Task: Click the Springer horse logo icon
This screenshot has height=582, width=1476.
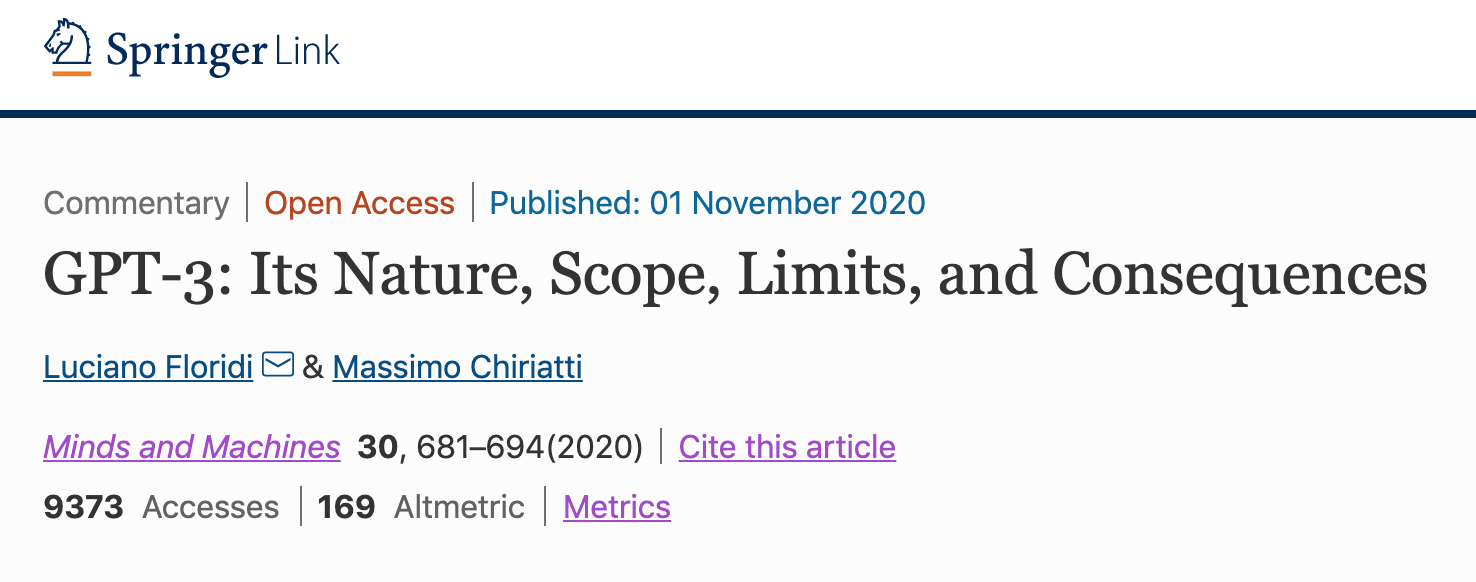Action: pyautogui.click(x=68, y=47)
